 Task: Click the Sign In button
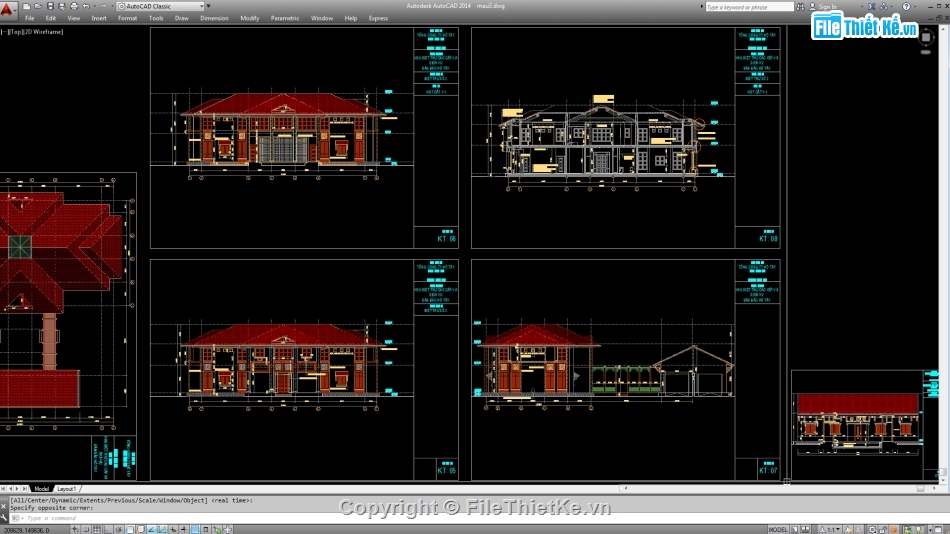(823, 7)
